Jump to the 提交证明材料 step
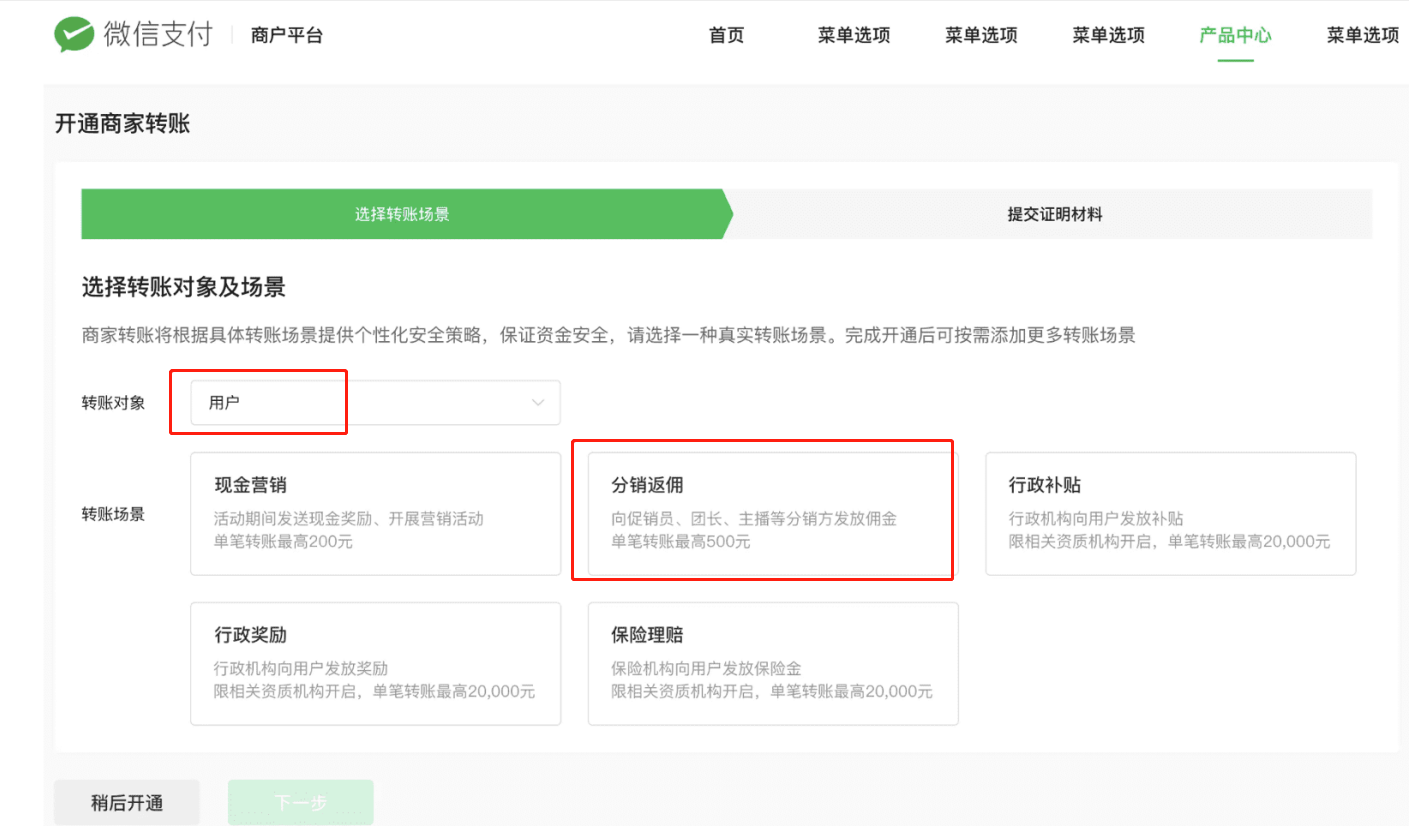This screenshot has width=1409, height=826. click(1054, 214)
